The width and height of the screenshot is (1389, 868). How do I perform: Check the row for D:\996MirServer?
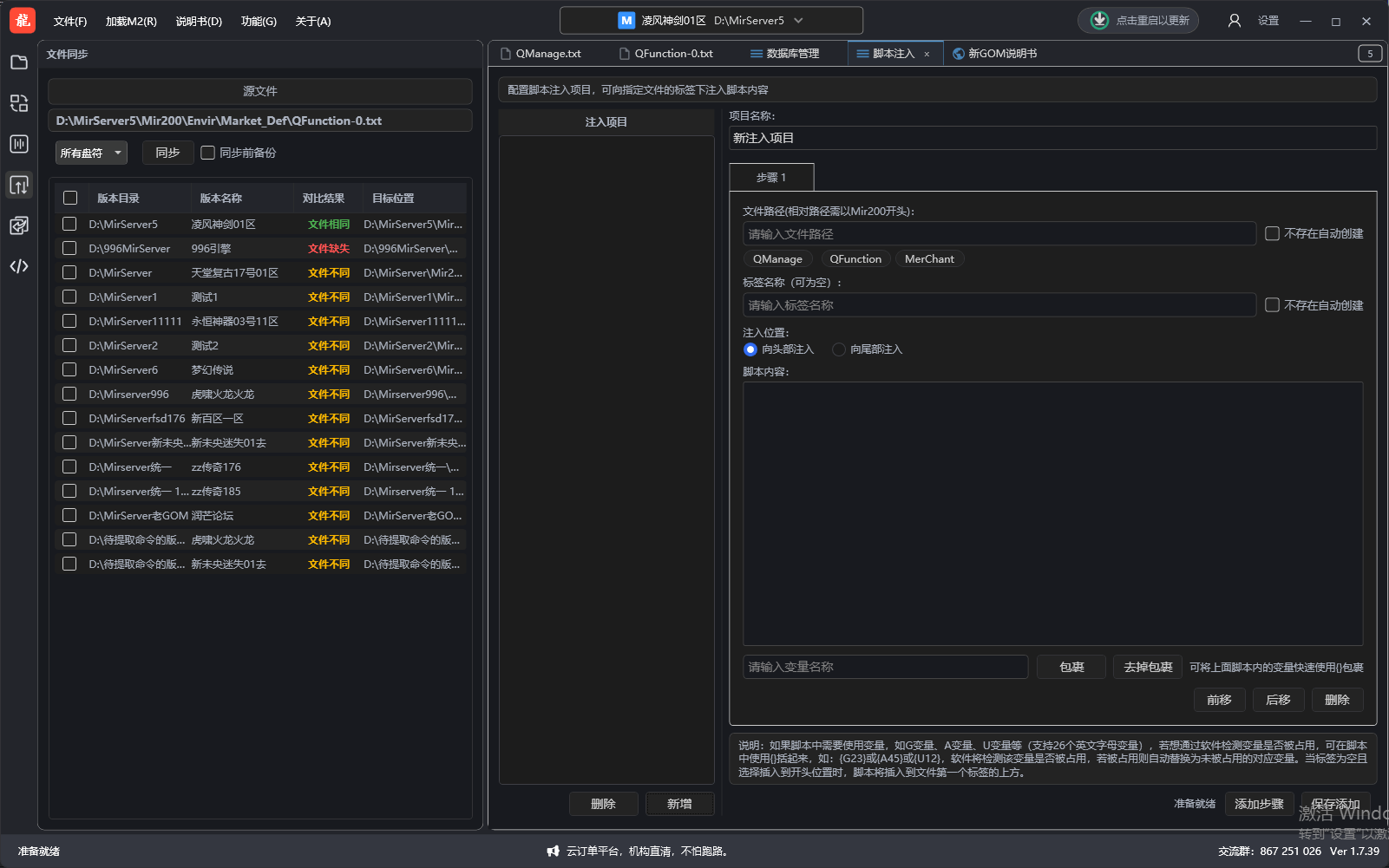[70, 249]
